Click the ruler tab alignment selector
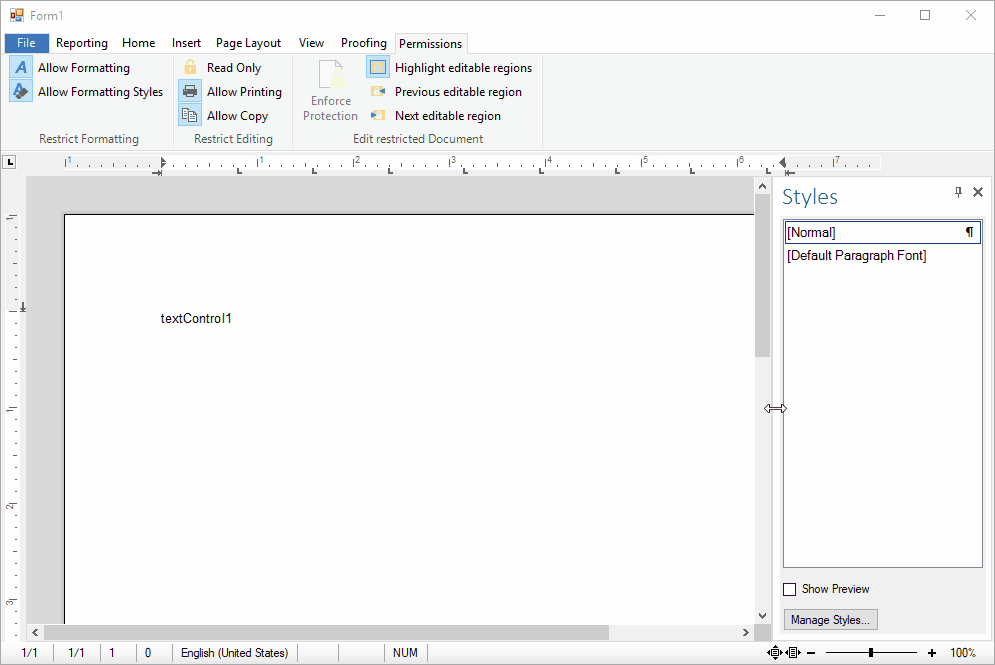Viewport: 995px width, 665px height. click(x=10, y=162)
